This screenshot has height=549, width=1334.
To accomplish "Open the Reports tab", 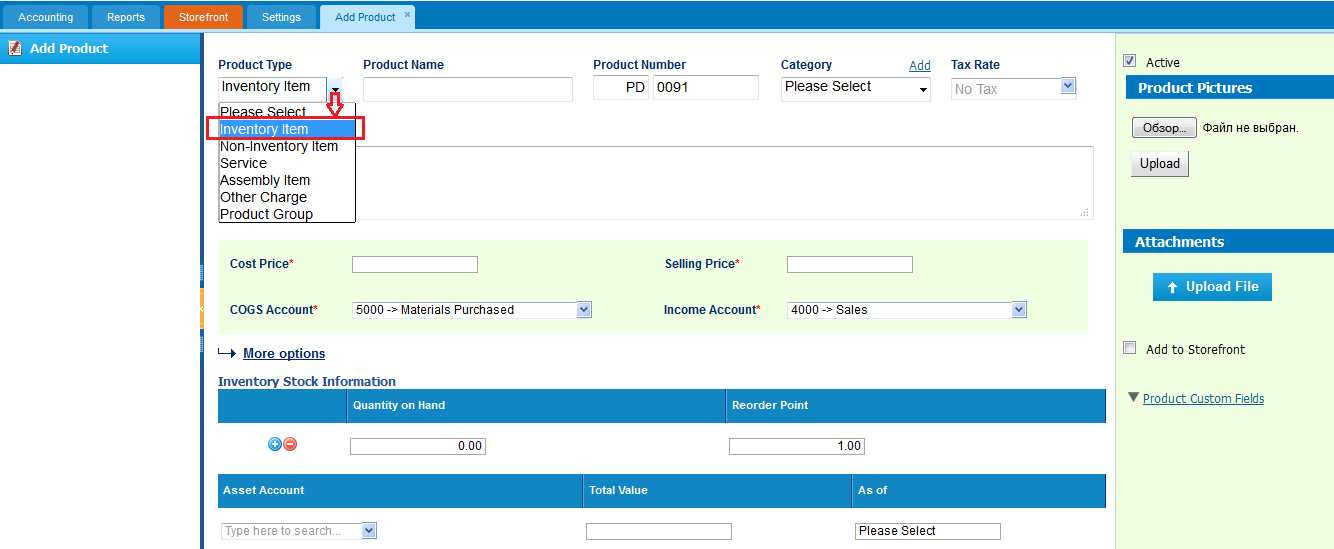I will tap(126, 17).
